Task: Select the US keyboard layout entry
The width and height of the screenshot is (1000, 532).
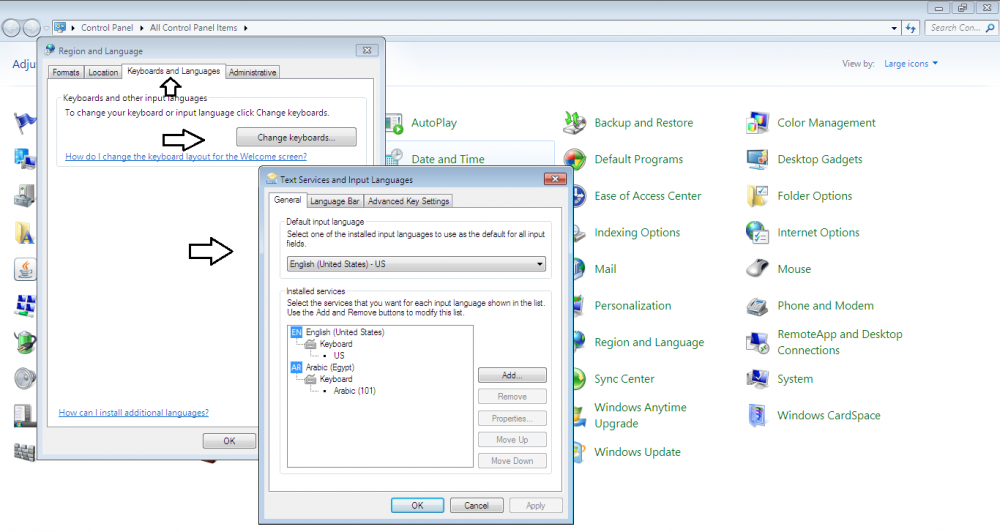Action: pos(339,355)
